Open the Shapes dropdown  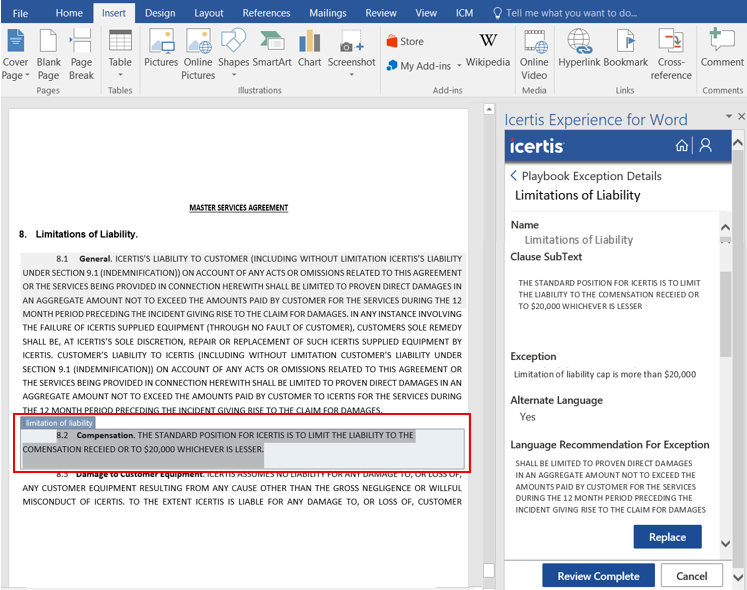pos(233,62)
